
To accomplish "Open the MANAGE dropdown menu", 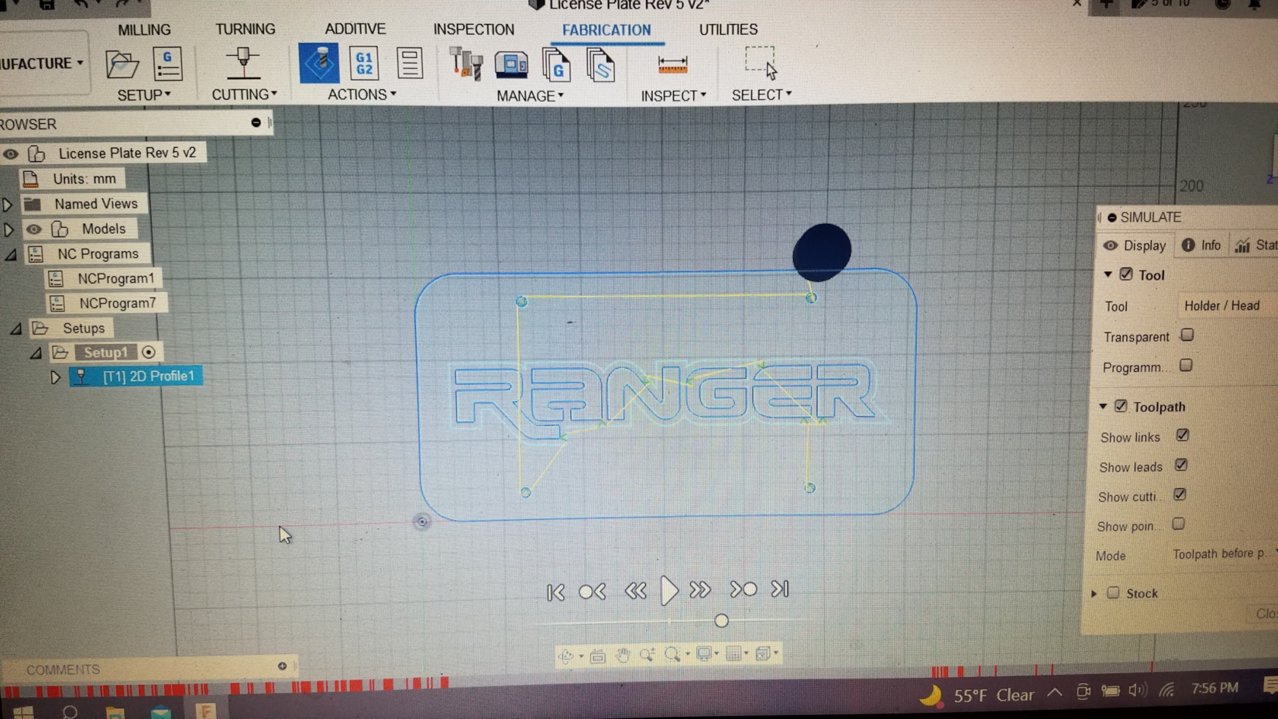I will (x=530, y=96).
